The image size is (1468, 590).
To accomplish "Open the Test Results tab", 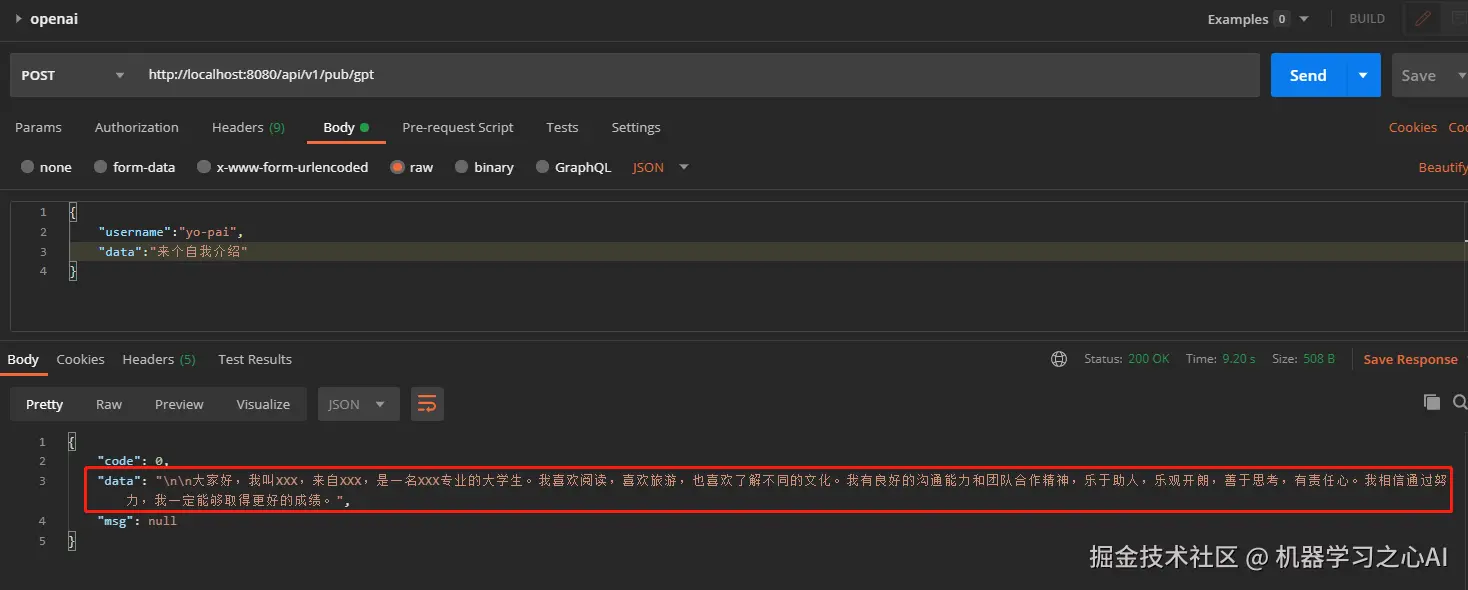I will (255, 359).
